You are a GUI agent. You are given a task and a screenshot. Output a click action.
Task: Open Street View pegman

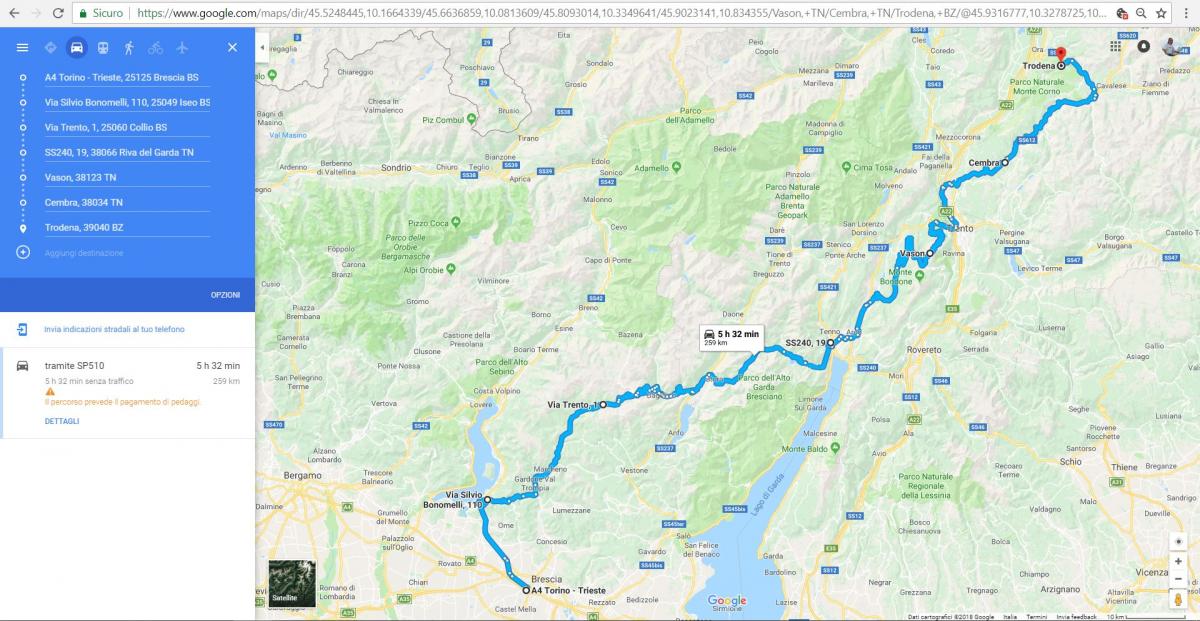click(1178, 599)
